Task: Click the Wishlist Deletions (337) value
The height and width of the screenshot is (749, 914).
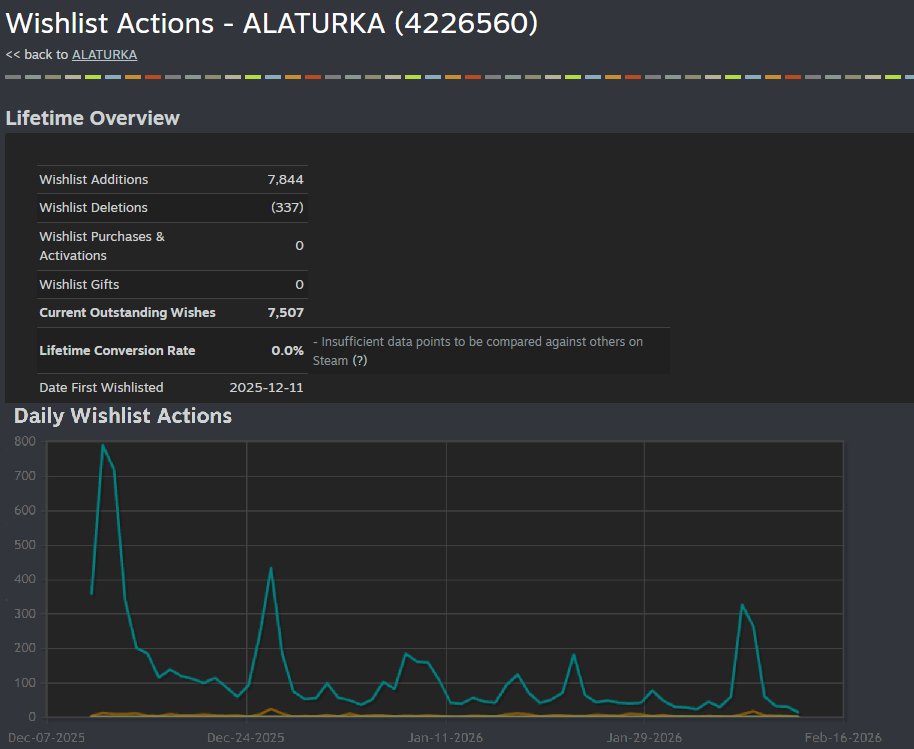Action: (x=289, y=208)
